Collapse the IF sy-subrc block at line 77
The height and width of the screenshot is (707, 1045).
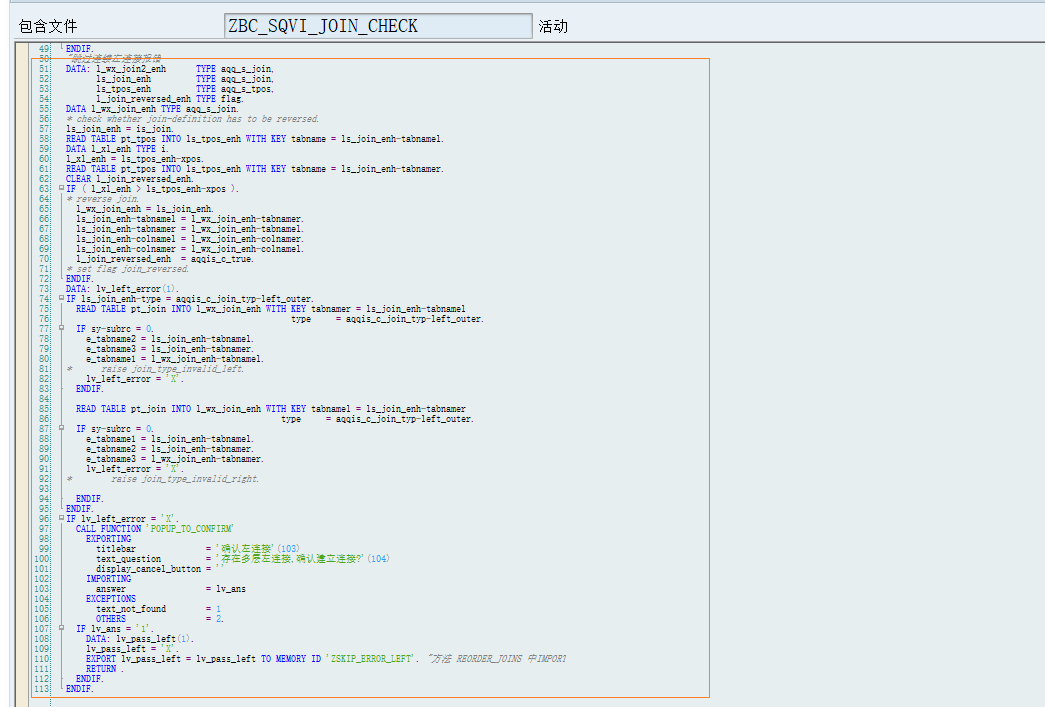click(62, 329)
